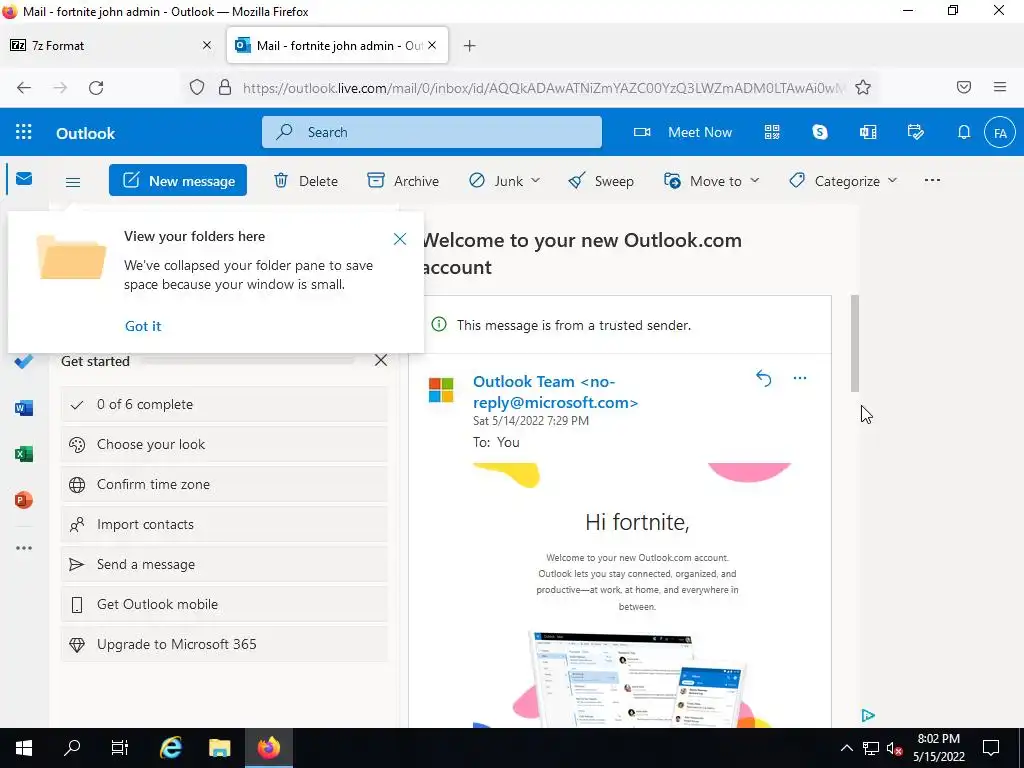Delete the selected message
The width and height of the screenshot is (1024, 768).
pyautogui.click(x=306, y=181)
